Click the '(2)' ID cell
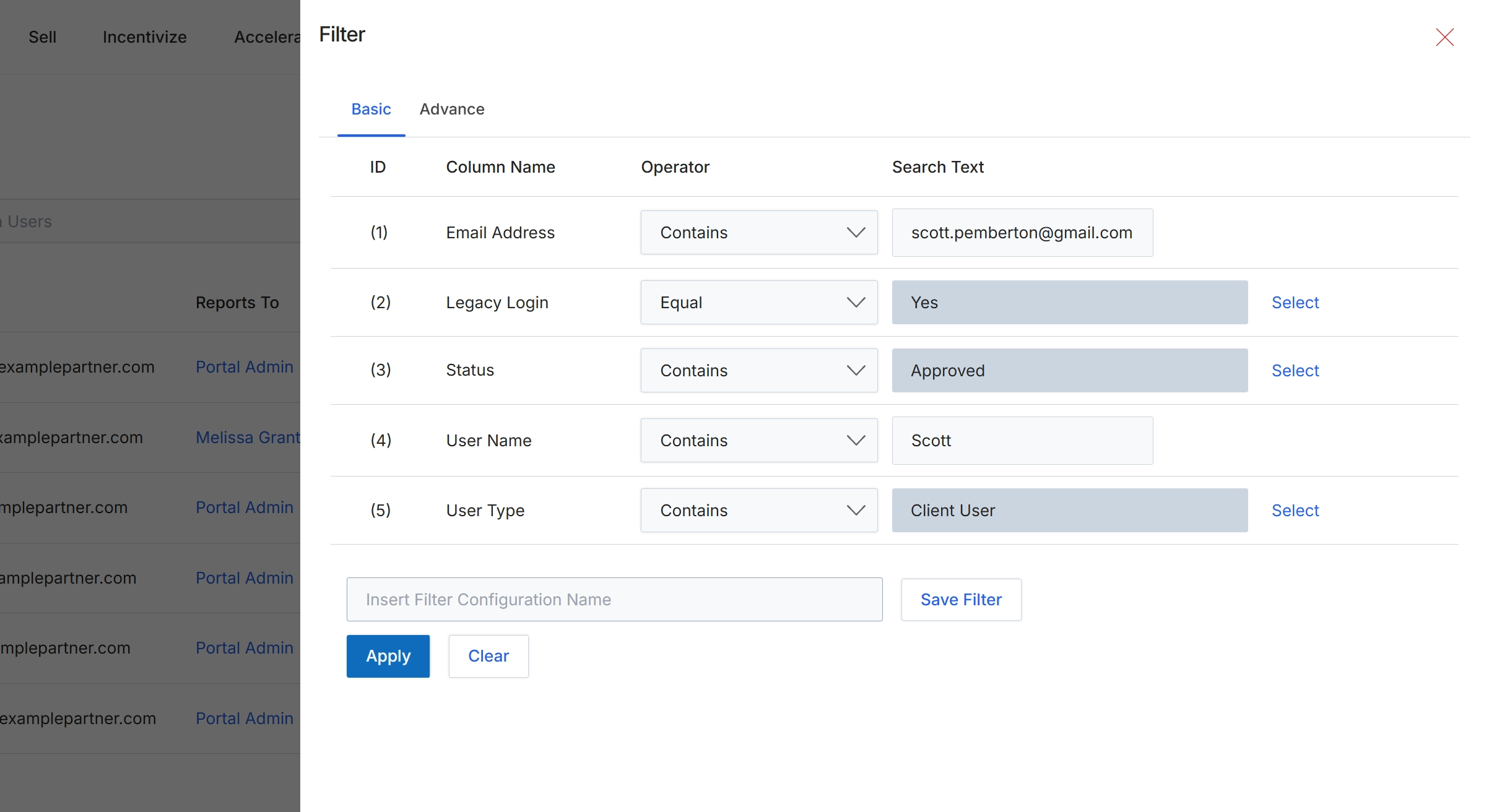Screen dimensions: 1489x812 coord(380,302)
